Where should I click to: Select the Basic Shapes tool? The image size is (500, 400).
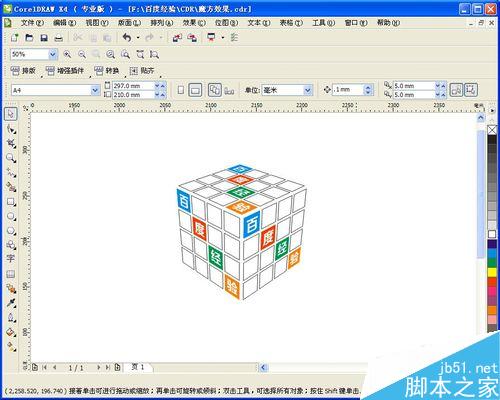point(11,245)
